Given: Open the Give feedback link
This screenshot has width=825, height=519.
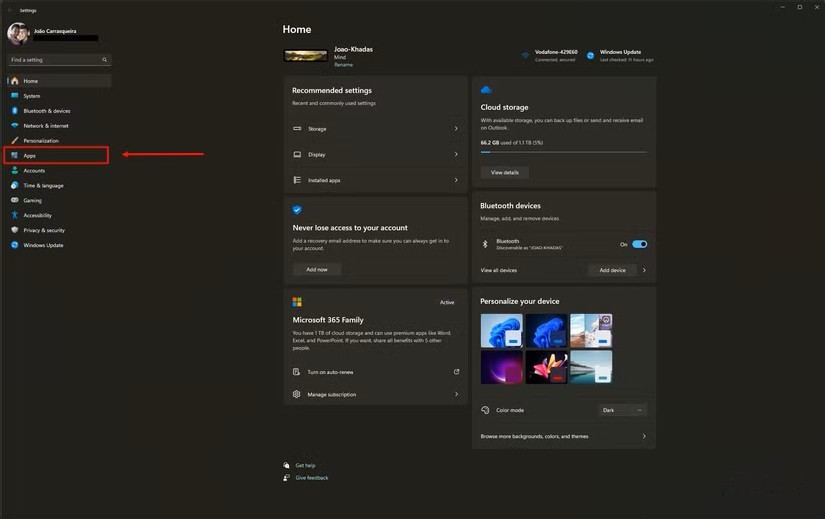Looking at the screenshot, I should coord(311,478).
